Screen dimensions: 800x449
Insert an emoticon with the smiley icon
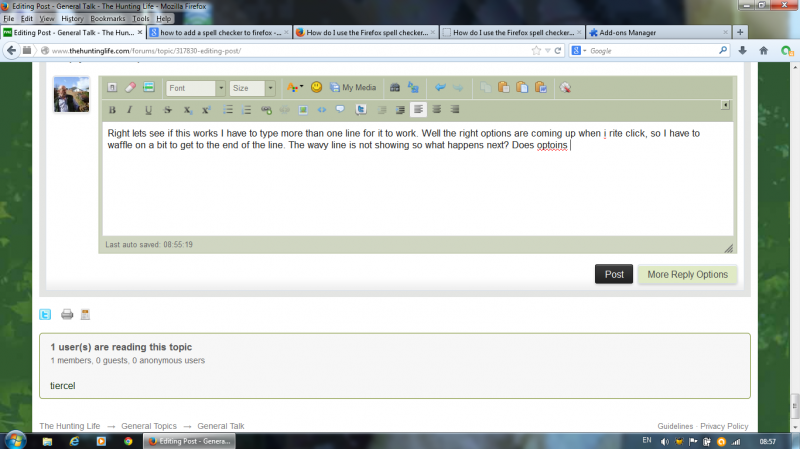(317, 88)
